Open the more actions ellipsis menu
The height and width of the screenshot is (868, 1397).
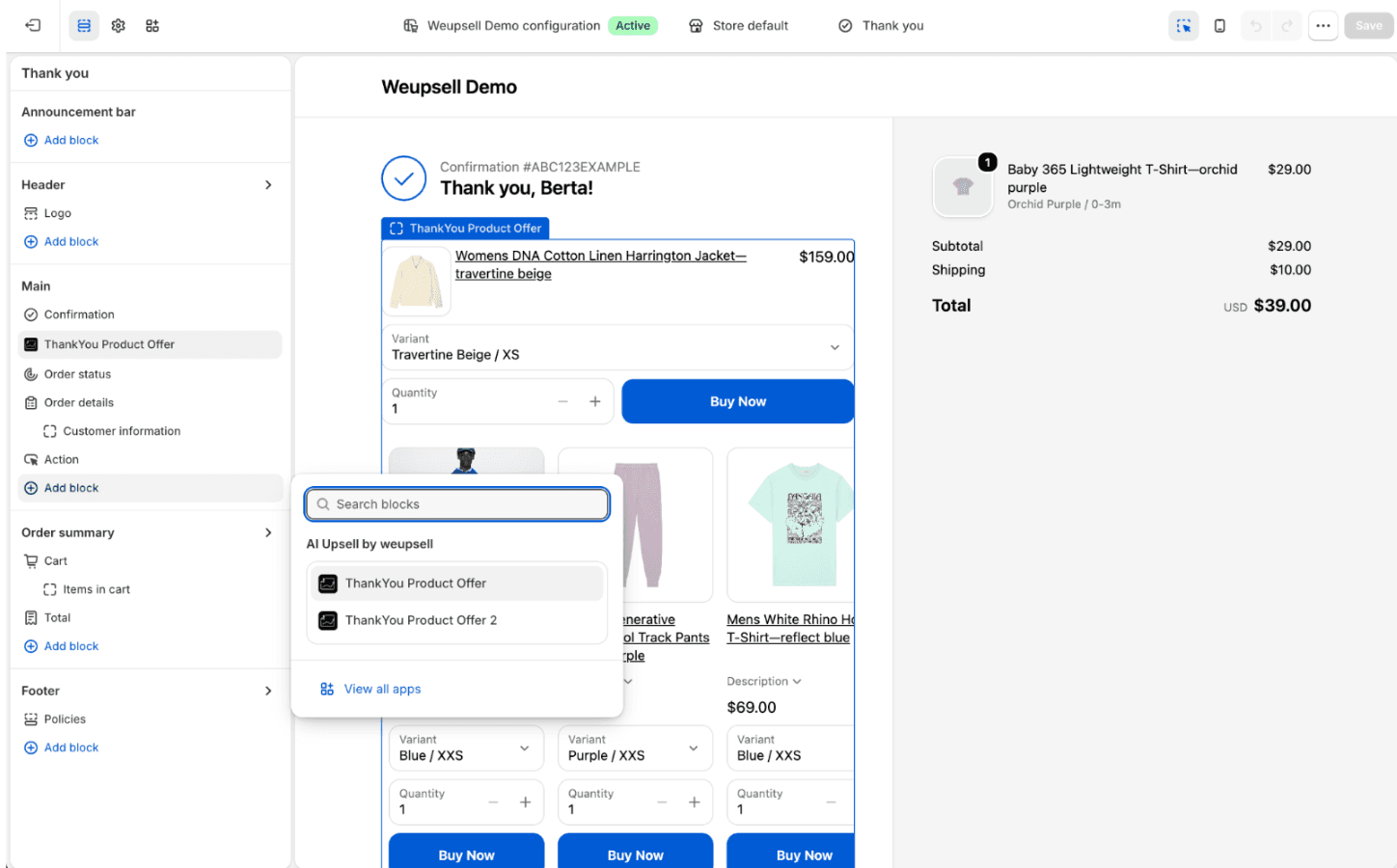1323,26
